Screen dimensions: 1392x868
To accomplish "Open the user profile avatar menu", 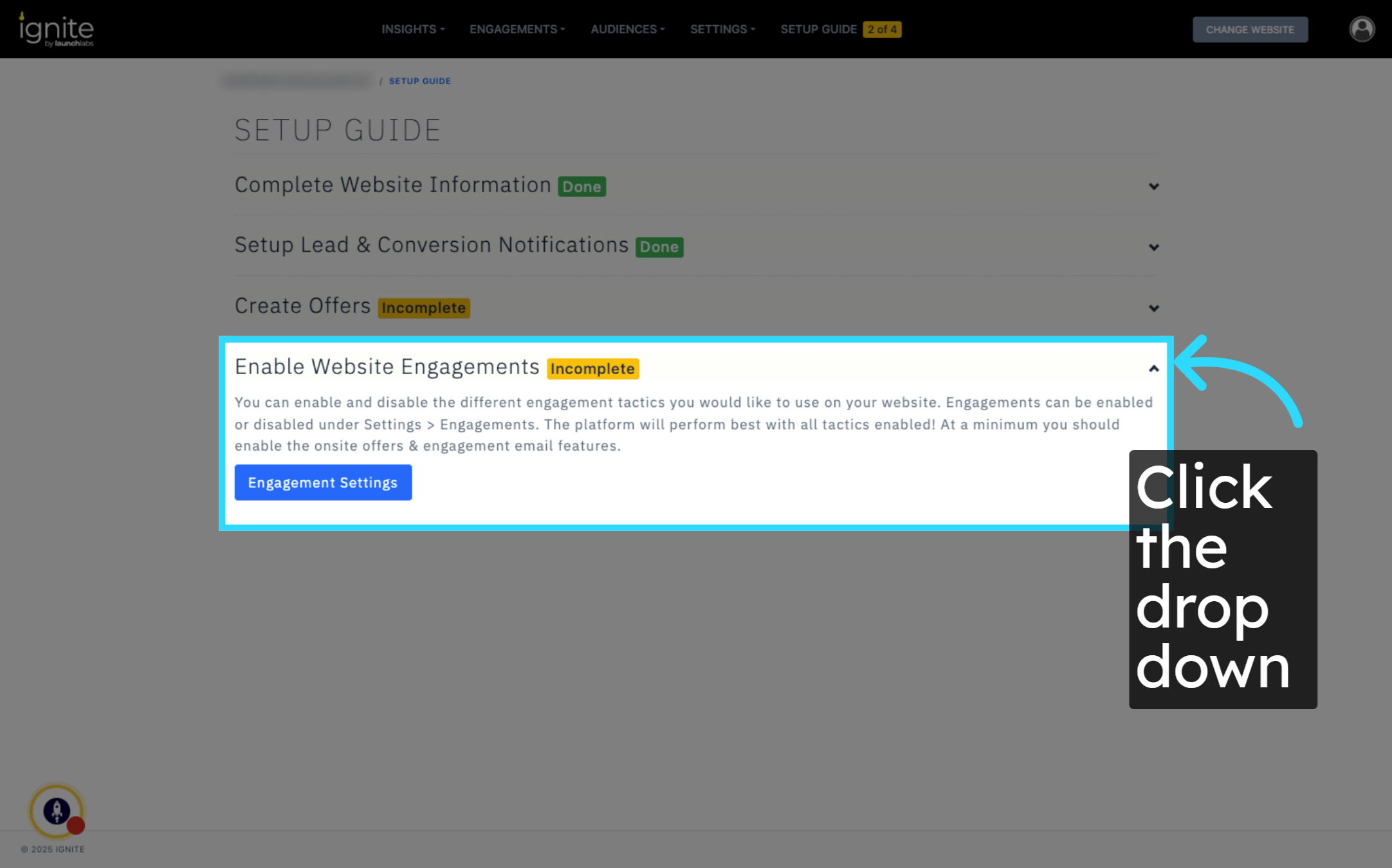I will (x=1361, y=30).
